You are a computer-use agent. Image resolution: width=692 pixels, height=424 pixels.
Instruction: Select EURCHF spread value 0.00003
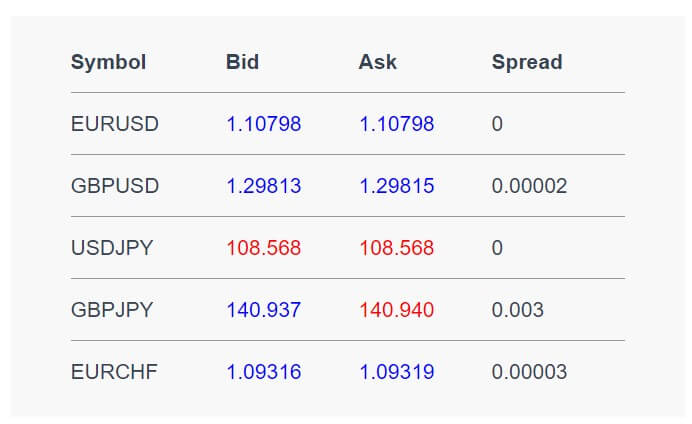(x=529, y=372)
